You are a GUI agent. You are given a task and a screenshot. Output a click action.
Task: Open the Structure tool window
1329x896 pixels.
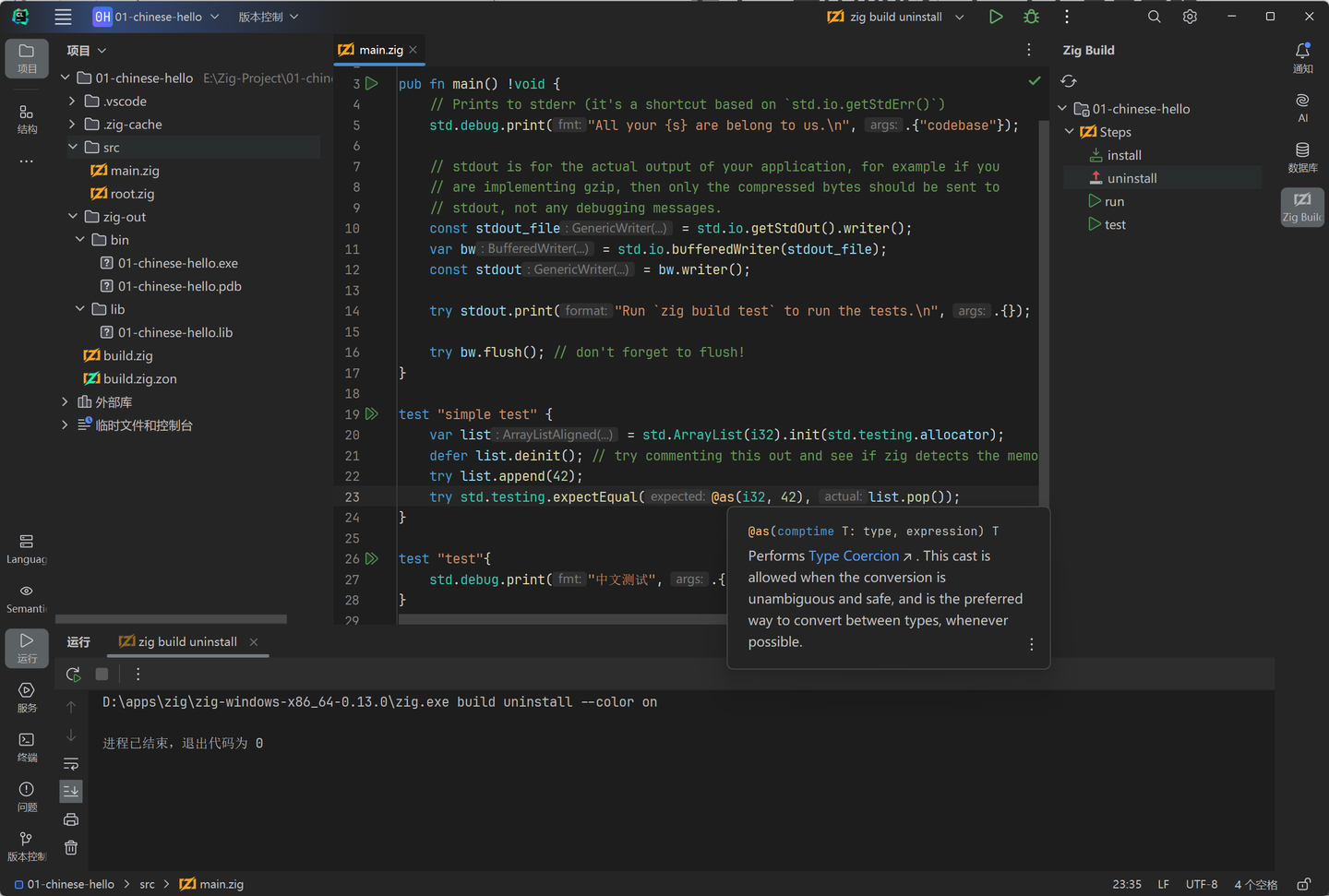pyautogui.click(x=27, y=119)
